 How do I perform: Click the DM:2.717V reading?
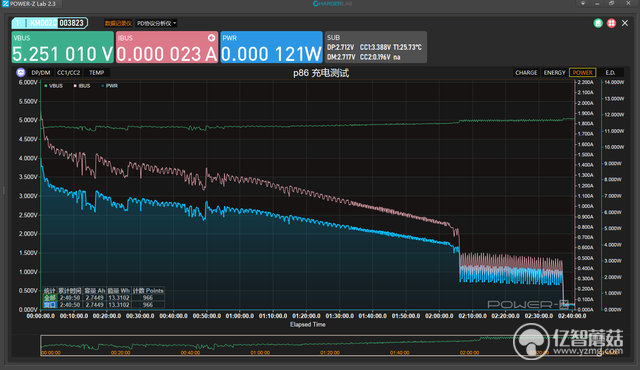pos(341,57)
